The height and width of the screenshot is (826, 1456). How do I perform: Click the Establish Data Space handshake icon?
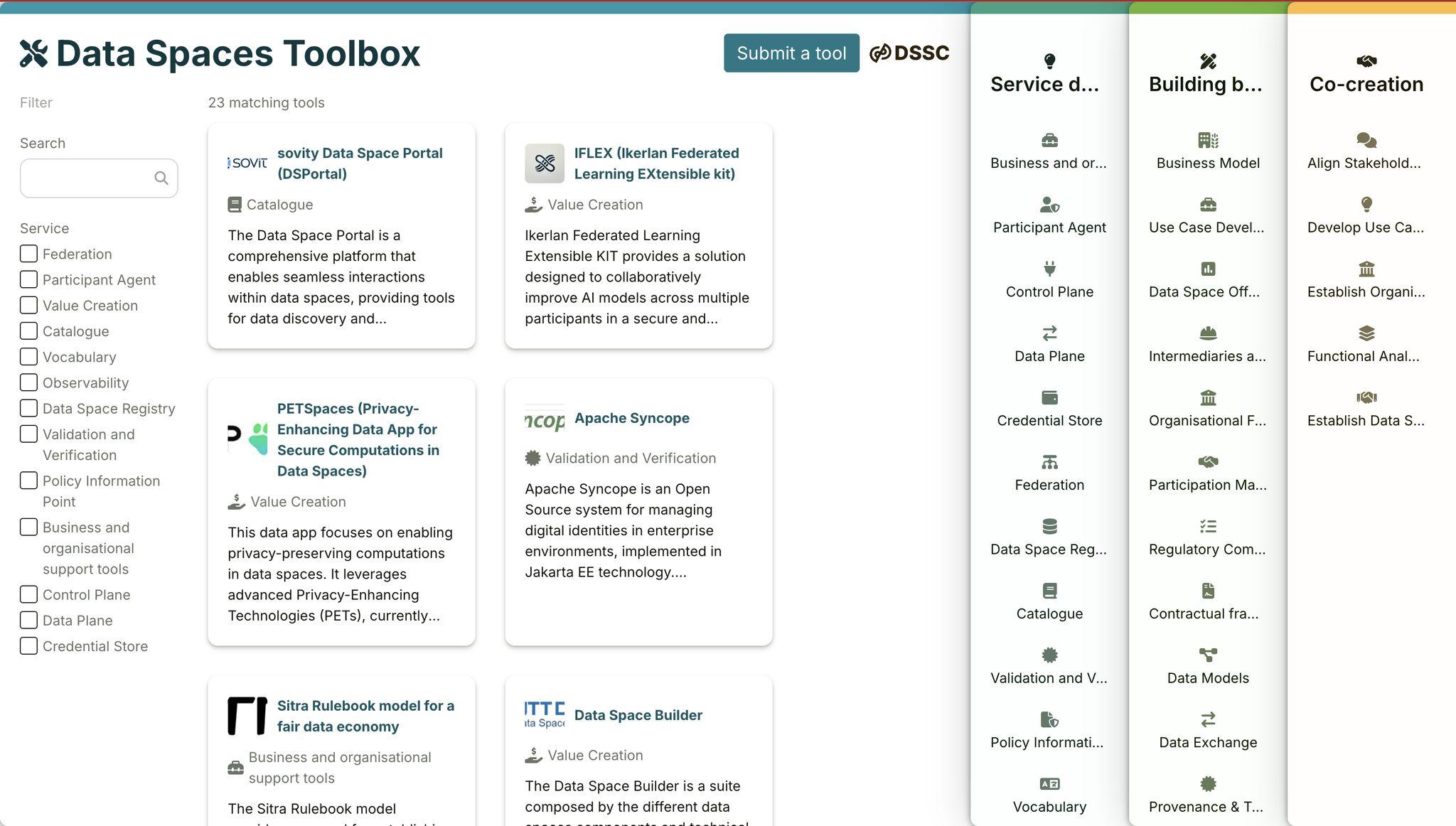click(x=1366, y=397)
